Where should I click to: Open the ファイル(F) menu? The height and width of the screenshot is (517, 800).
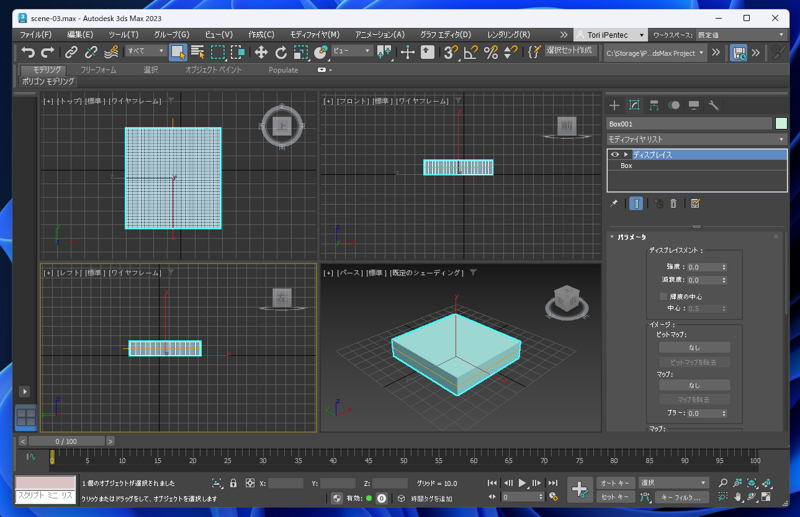[36, 35]
